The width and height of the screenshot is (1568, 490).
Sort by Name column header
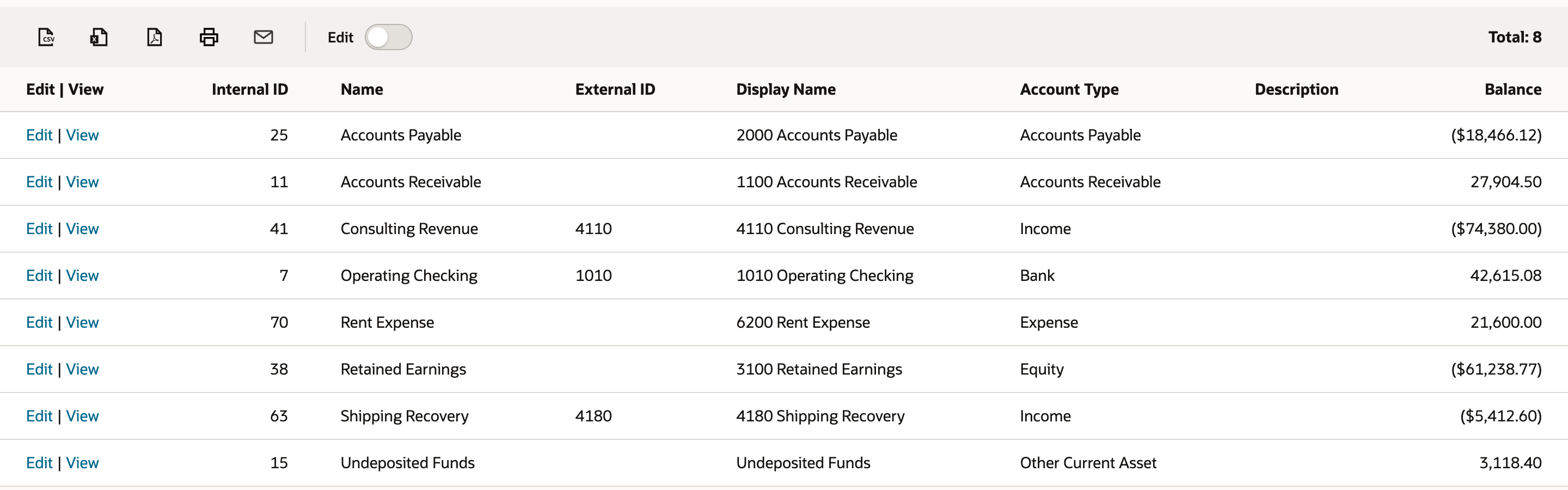coord(362,89)
